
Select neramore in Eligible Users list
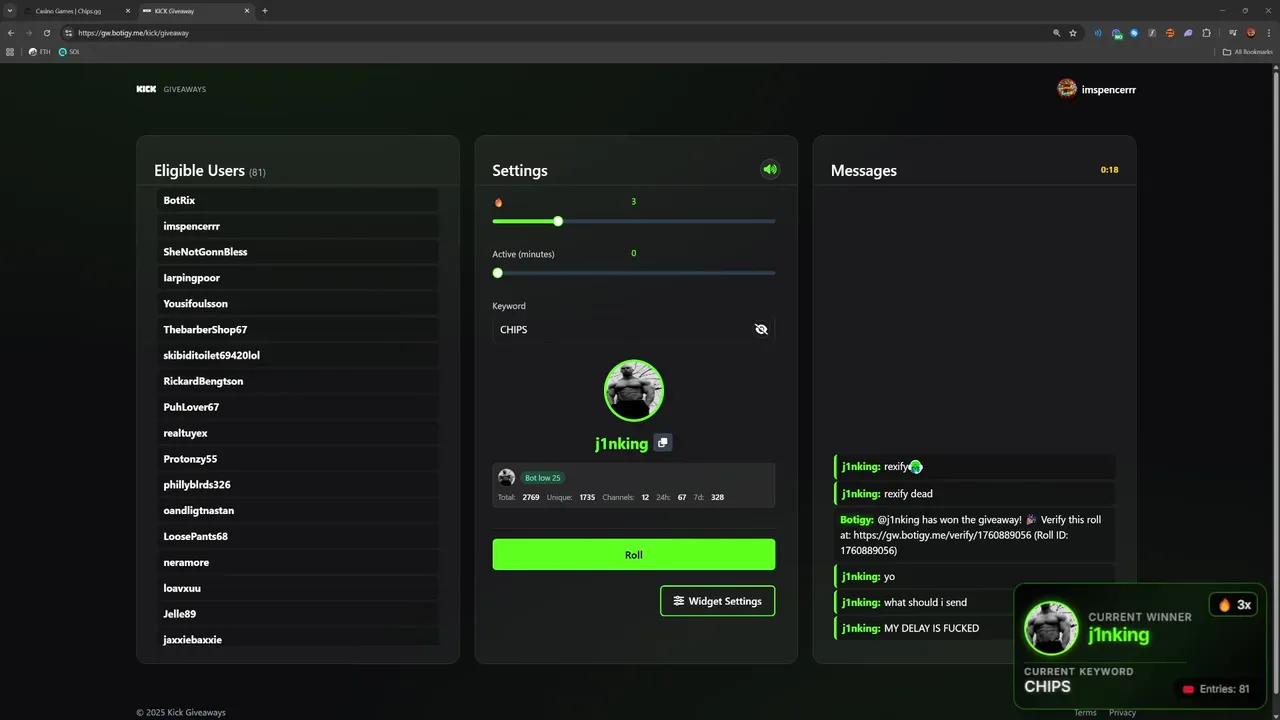(297, 562)
